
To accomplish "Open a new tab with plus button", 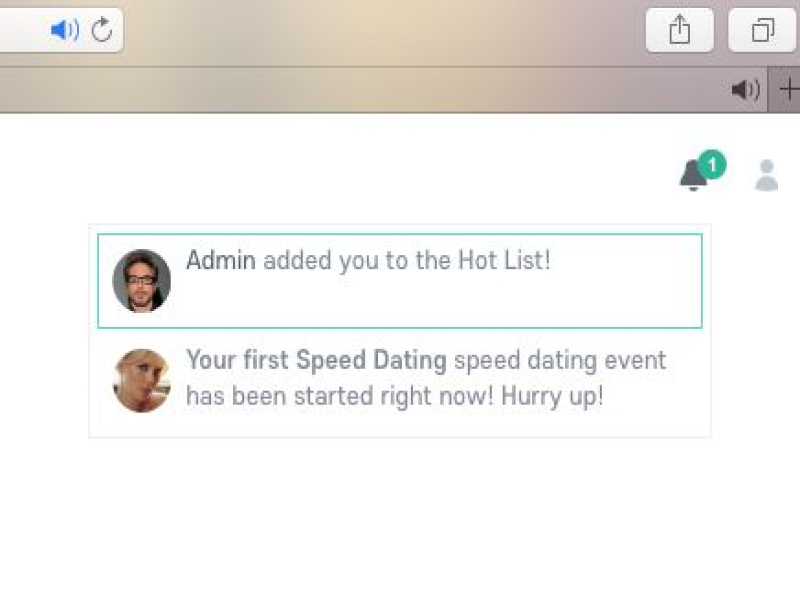I will click(x=789, y=91).
